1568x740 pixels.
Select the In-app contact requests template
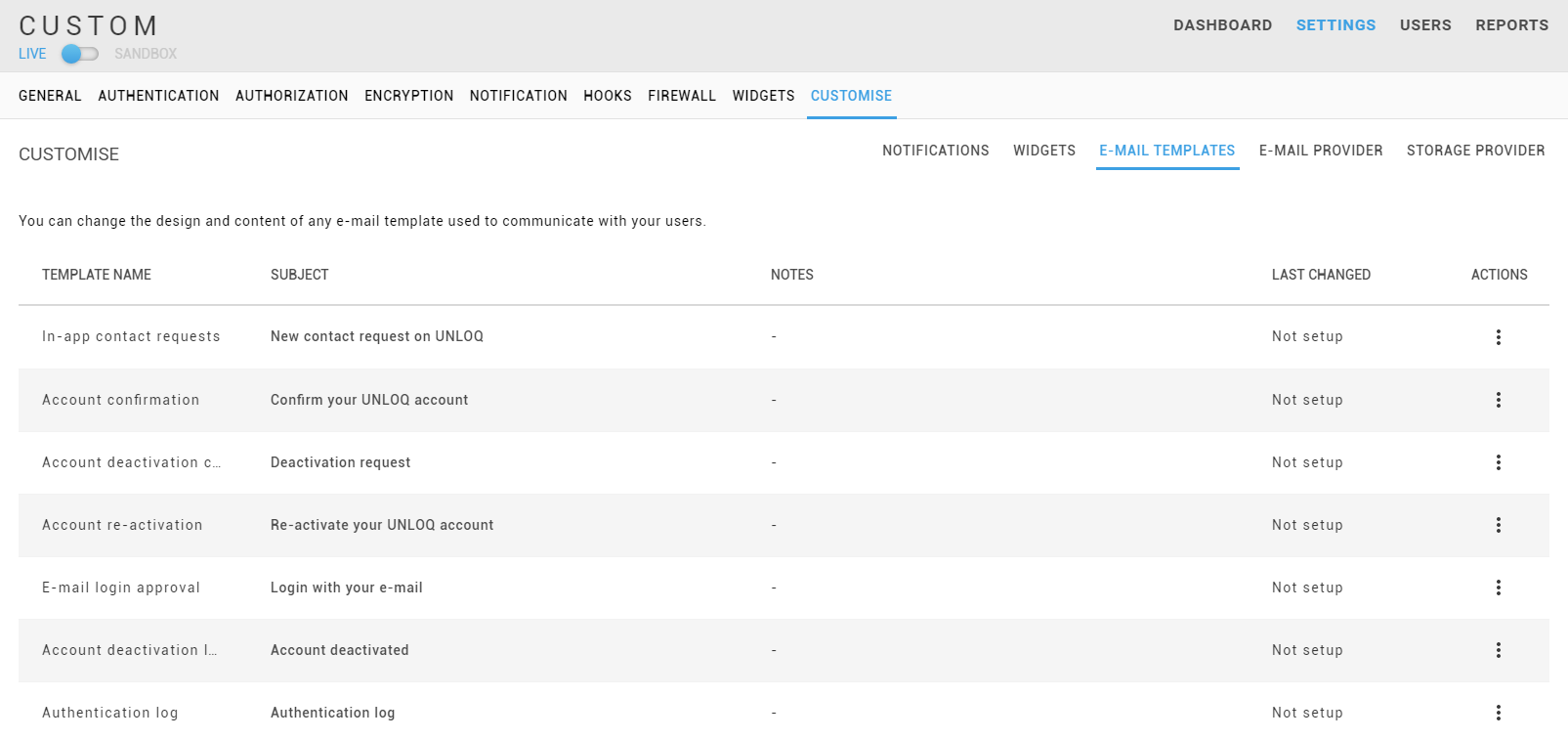(131, 336)
